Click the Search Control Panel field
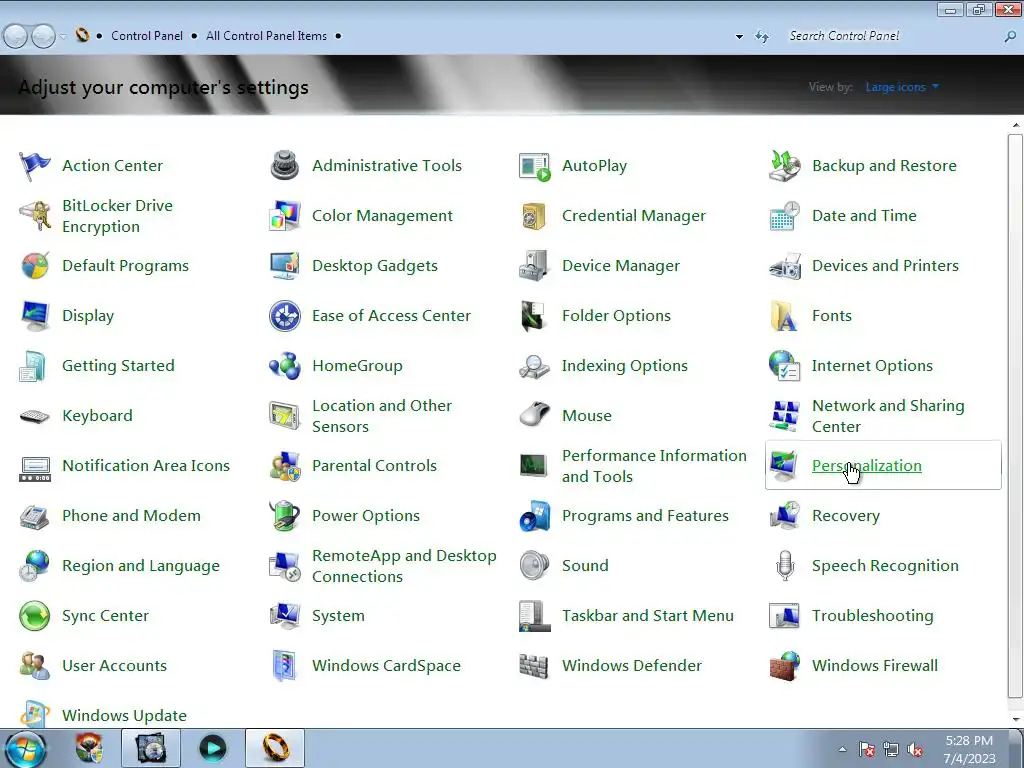Image resolution: width=1024 pixels, height=768 pixels. pyautogui.click(x=893, y=36)
